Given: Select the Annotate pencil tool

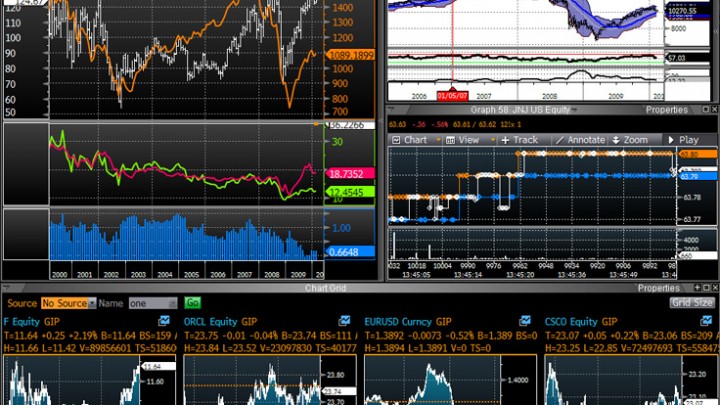Looking at the screenshot, I should click(x=580, y=140).
